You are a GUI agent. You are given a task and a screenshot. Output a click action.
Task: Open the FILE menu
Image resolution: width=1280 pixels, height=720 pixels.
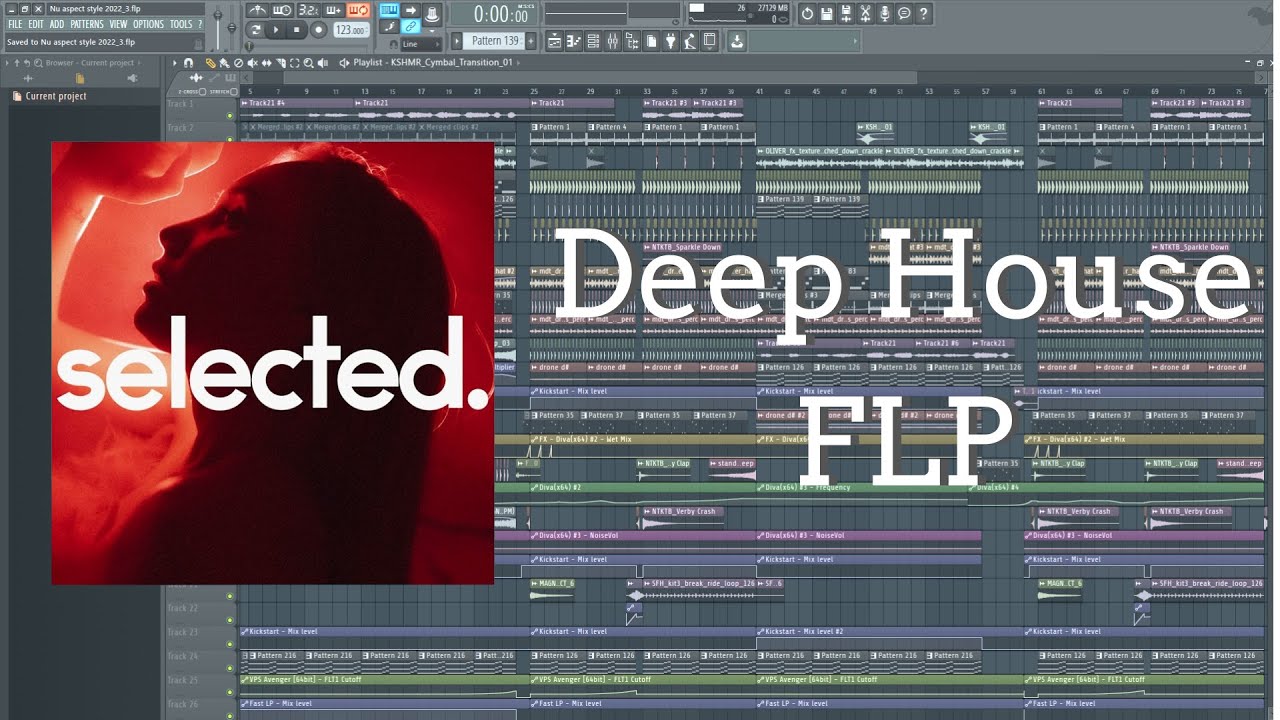[x=15, y=24]
